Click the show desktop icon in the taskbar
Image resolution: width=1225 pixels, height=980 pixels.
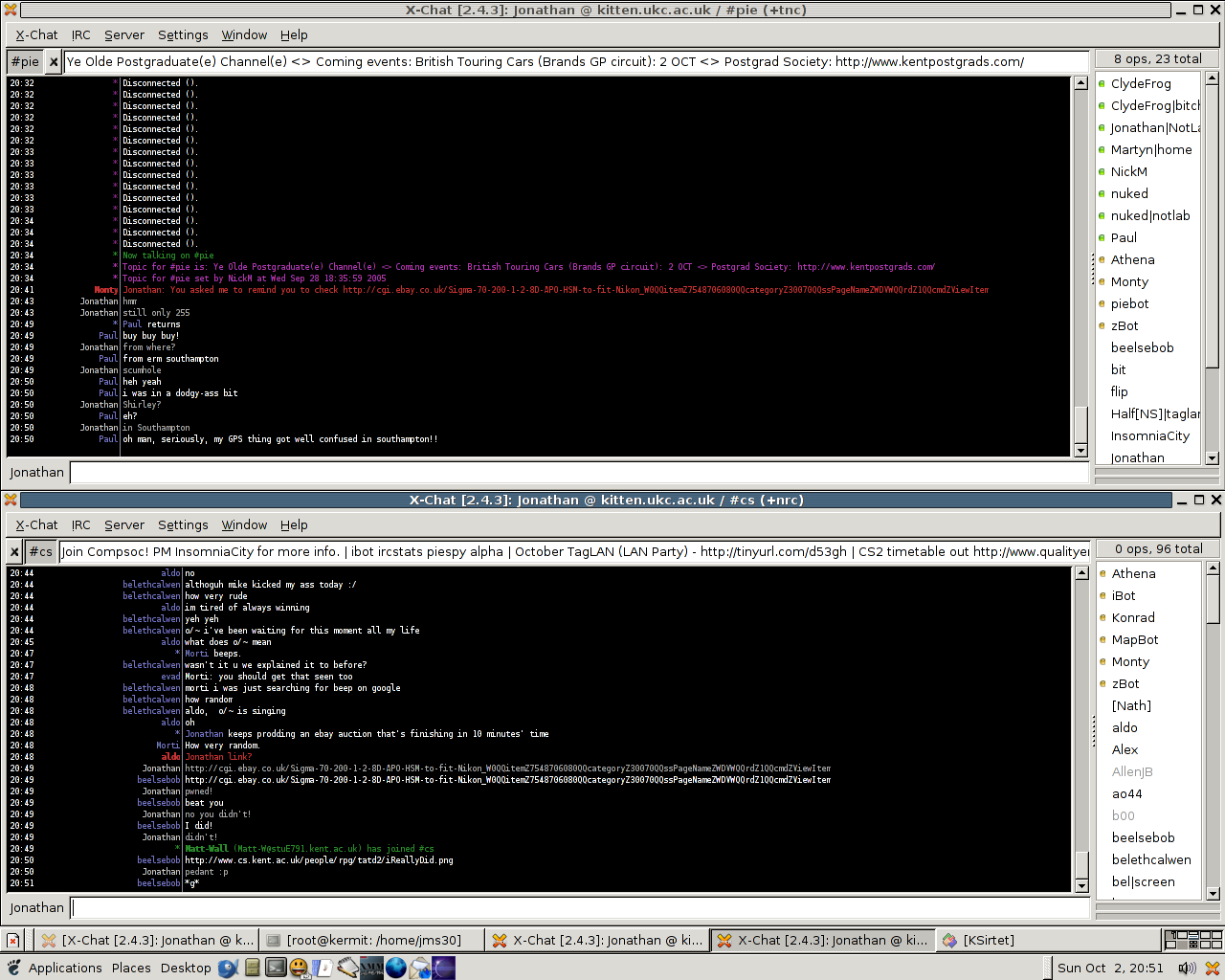pyautogui.click(x=12, y=940)
